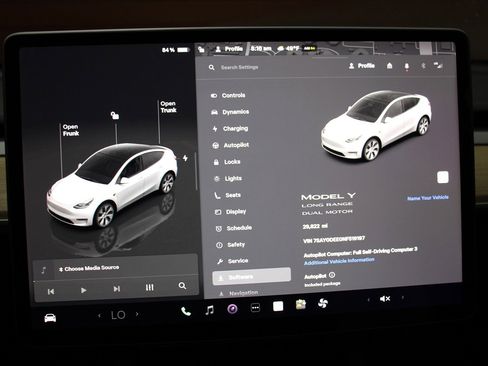
Task: Skip to next track
Action: [x=116, y=289]
